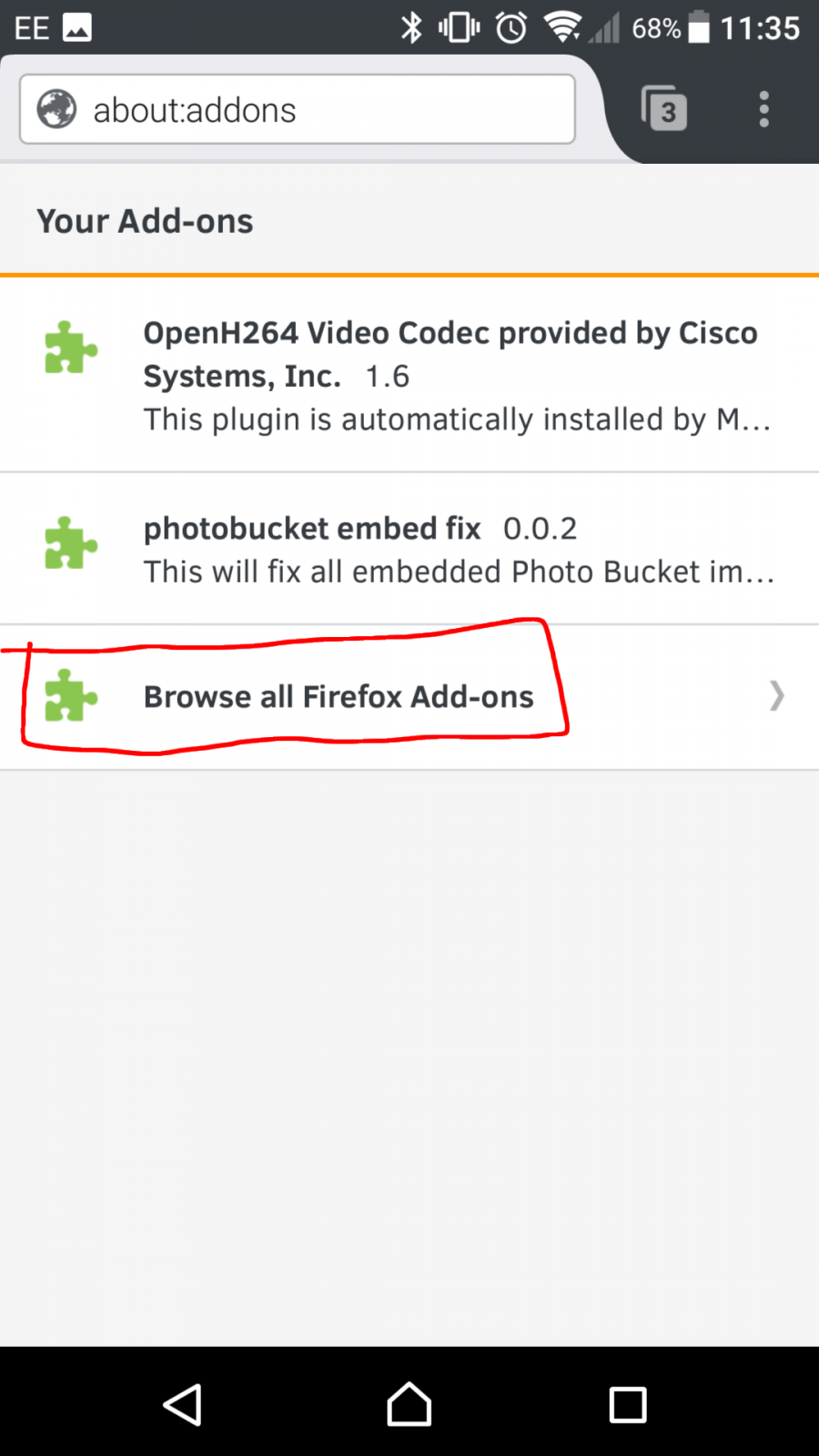Image resolution: width=819 pixels, height=1456 pixels.
Task: Tap the alarm clock status icon
Action: [511, 27]
